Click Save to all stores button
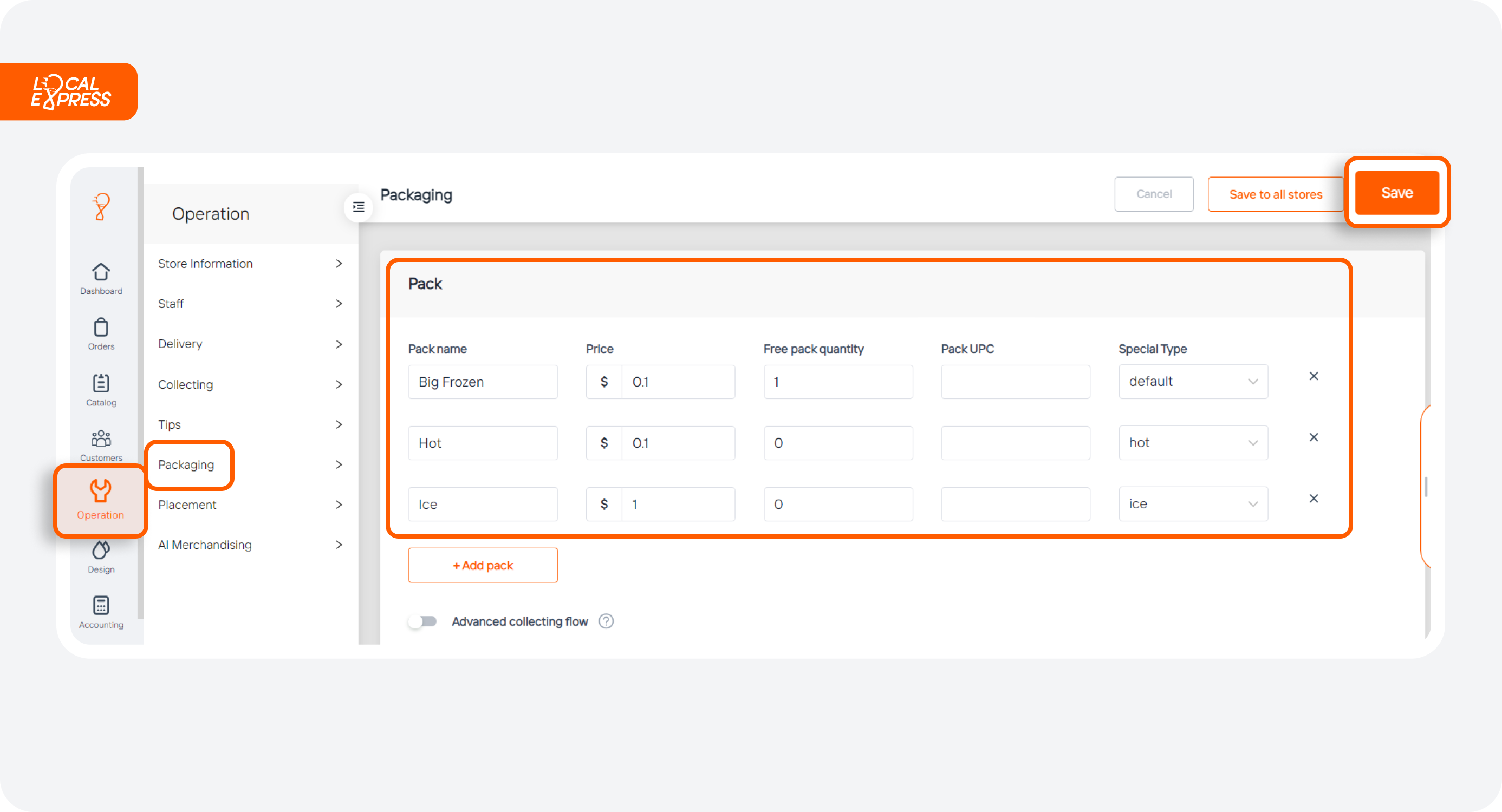 click(x=1275, y=195)
